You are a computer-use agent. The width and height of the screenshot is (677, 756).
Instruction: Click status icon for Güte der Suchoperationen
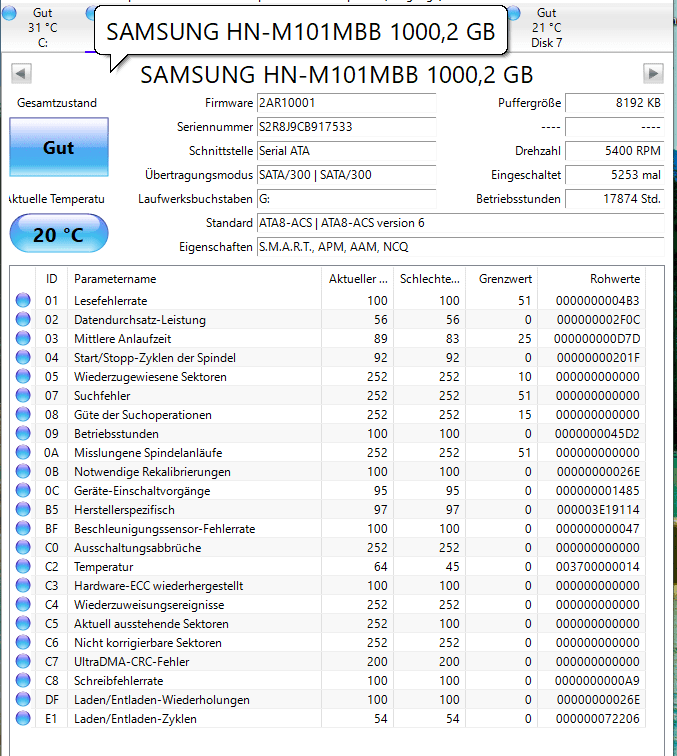(x=23, y=414)
